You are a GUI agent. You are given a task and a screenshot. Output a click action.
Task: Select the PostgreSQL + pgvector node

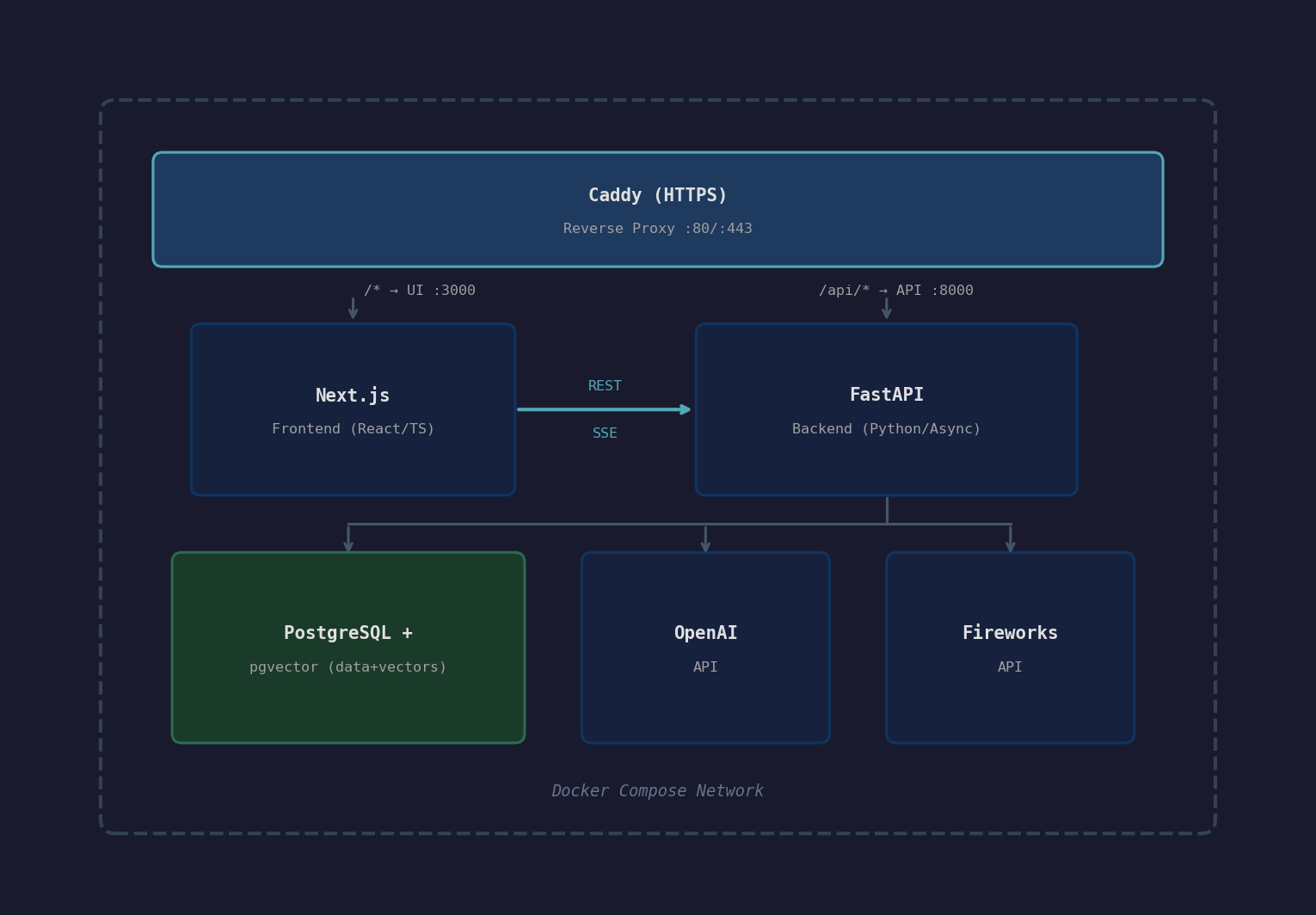tap(347, 647)
